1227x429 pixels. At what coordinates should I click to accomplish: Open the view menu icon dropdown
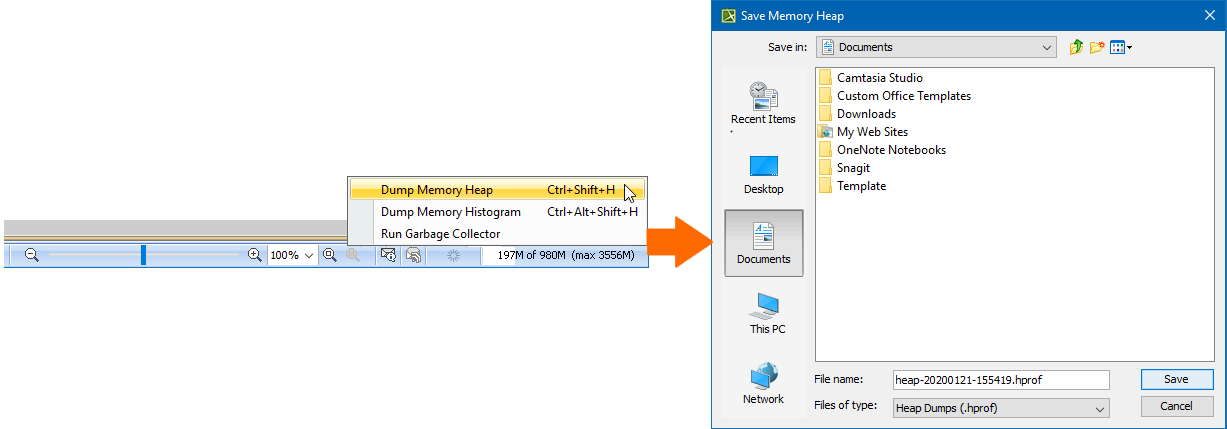[x=1121, y=47]
